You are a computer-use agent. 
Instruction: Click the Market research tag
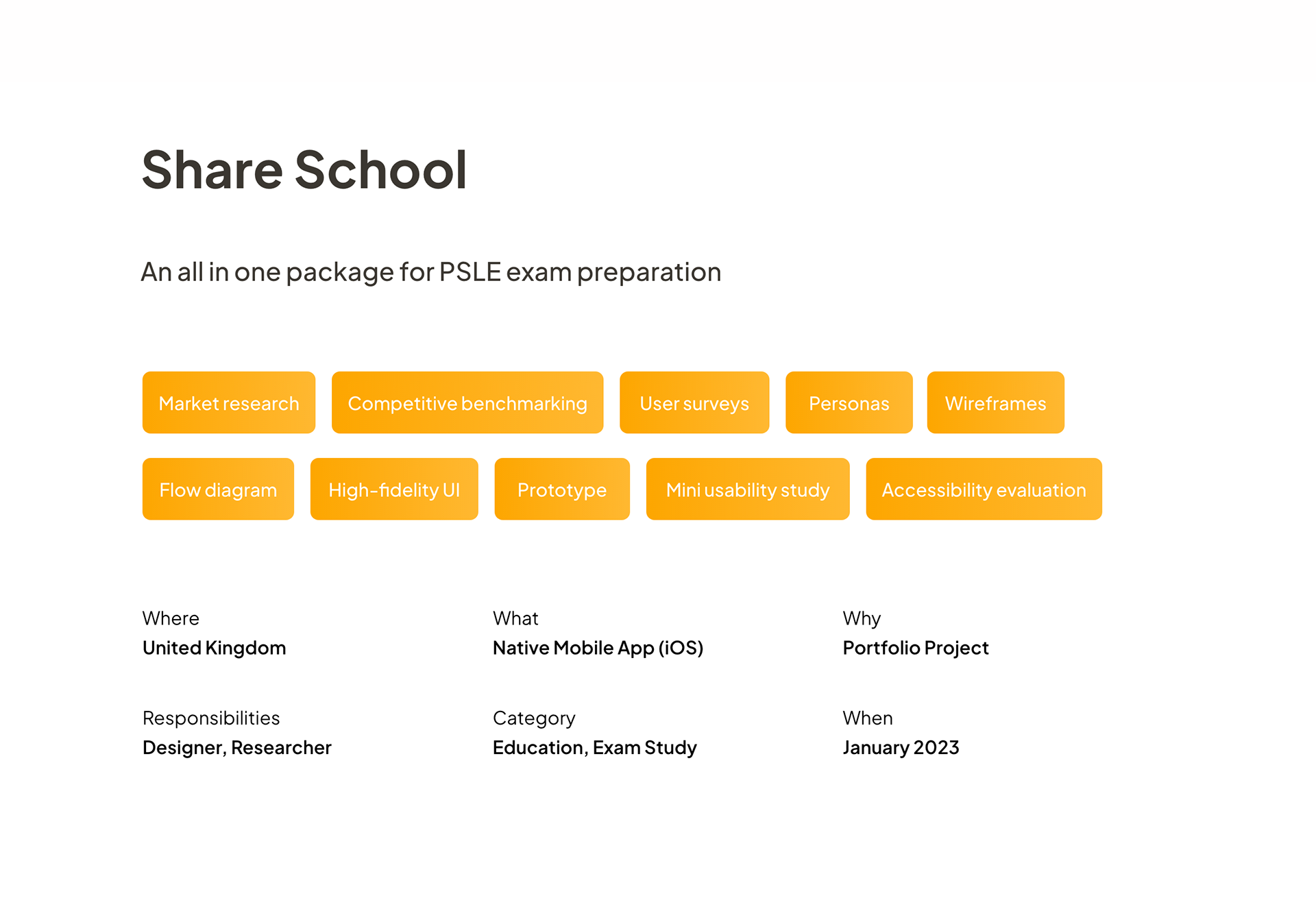(228, 402)
